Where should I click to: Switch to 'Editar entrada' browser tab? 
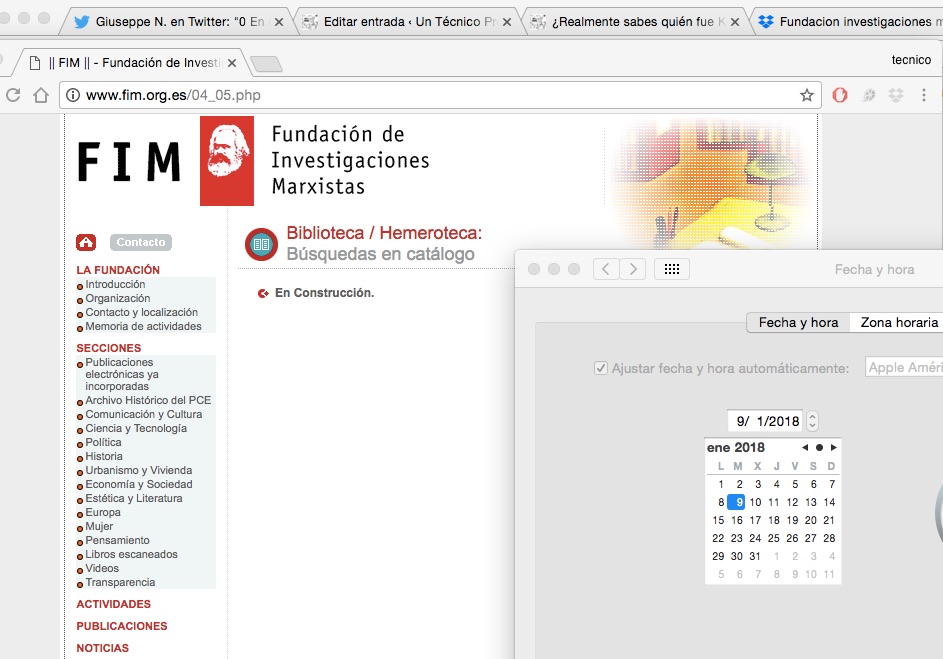coord(410,21)
